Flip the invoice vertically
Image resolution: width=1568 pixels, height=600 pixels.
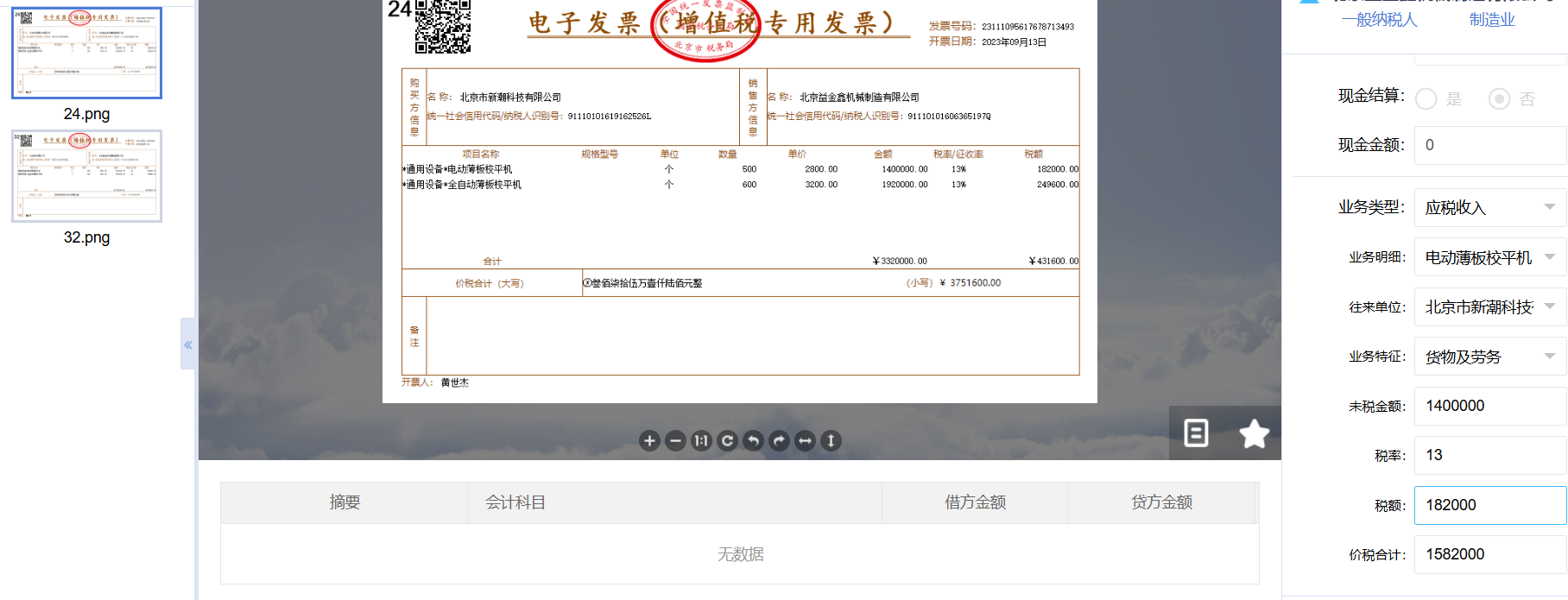831,441
